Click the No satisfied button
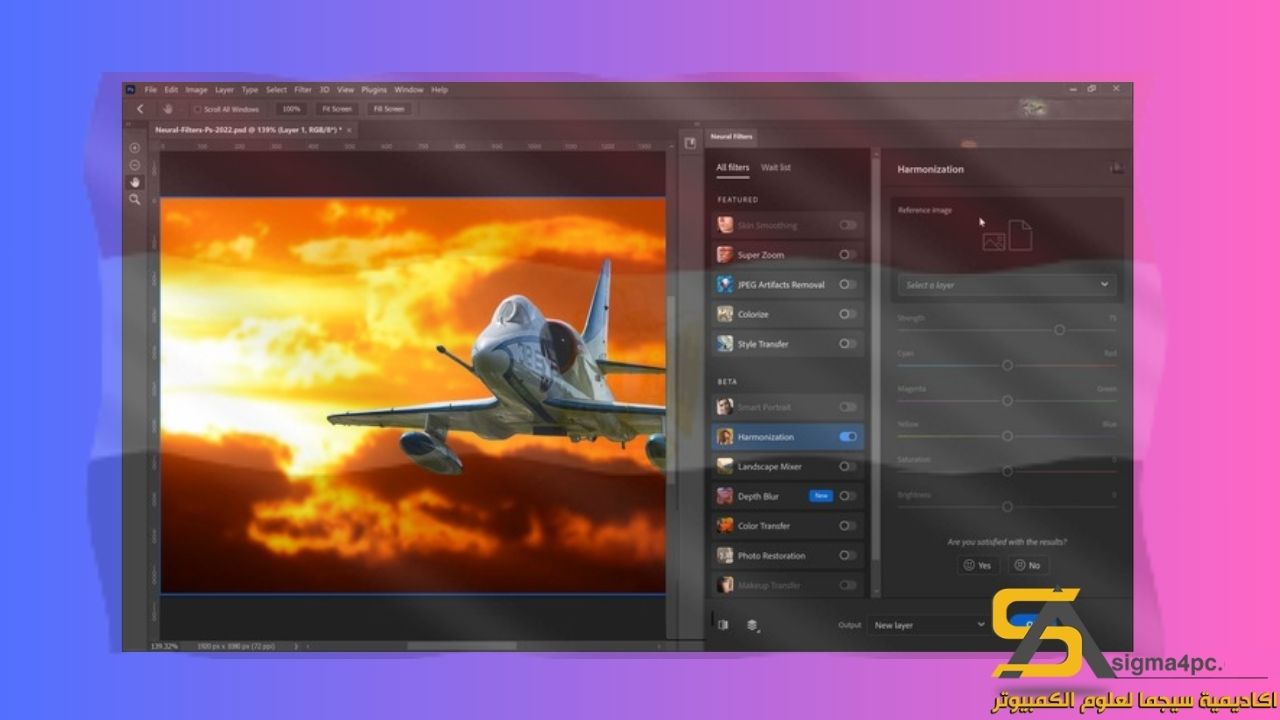This screenshot has width=1280, height=720. pos(1027,565)
